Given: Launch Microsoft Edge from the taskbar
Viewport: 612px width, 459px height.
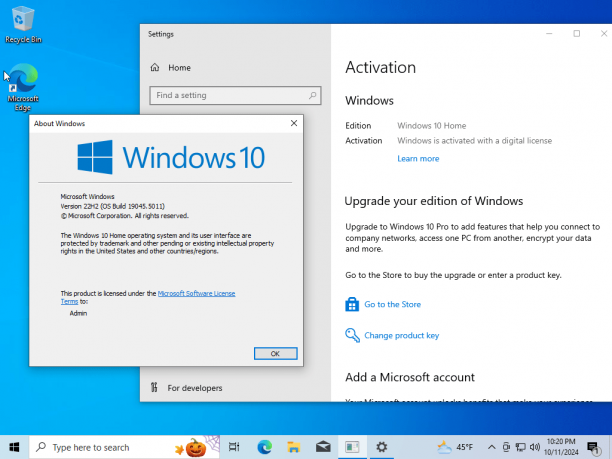Looking at the screenshot, I should click(x=264, y=447).
